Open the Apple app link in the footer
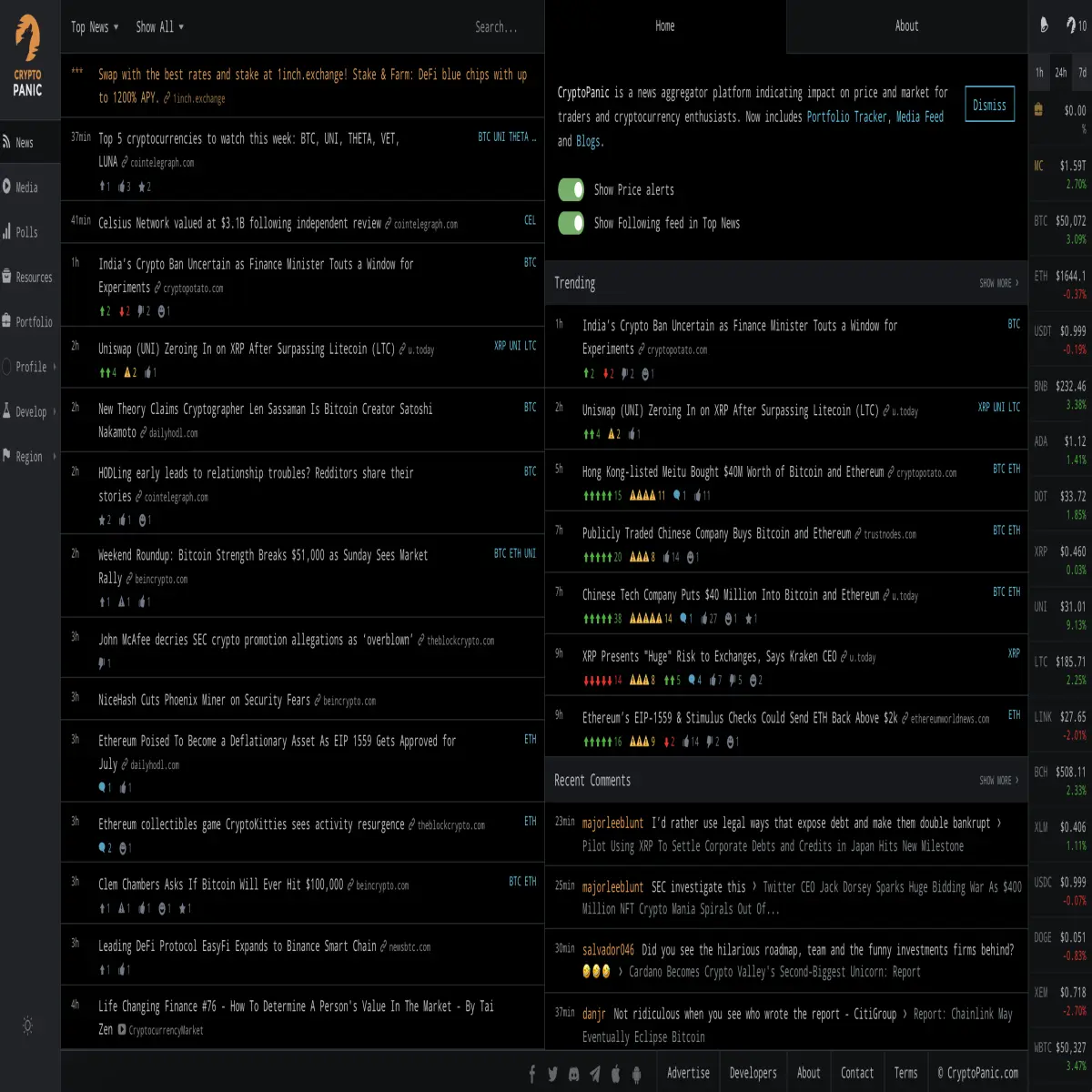 [615, 1074]
